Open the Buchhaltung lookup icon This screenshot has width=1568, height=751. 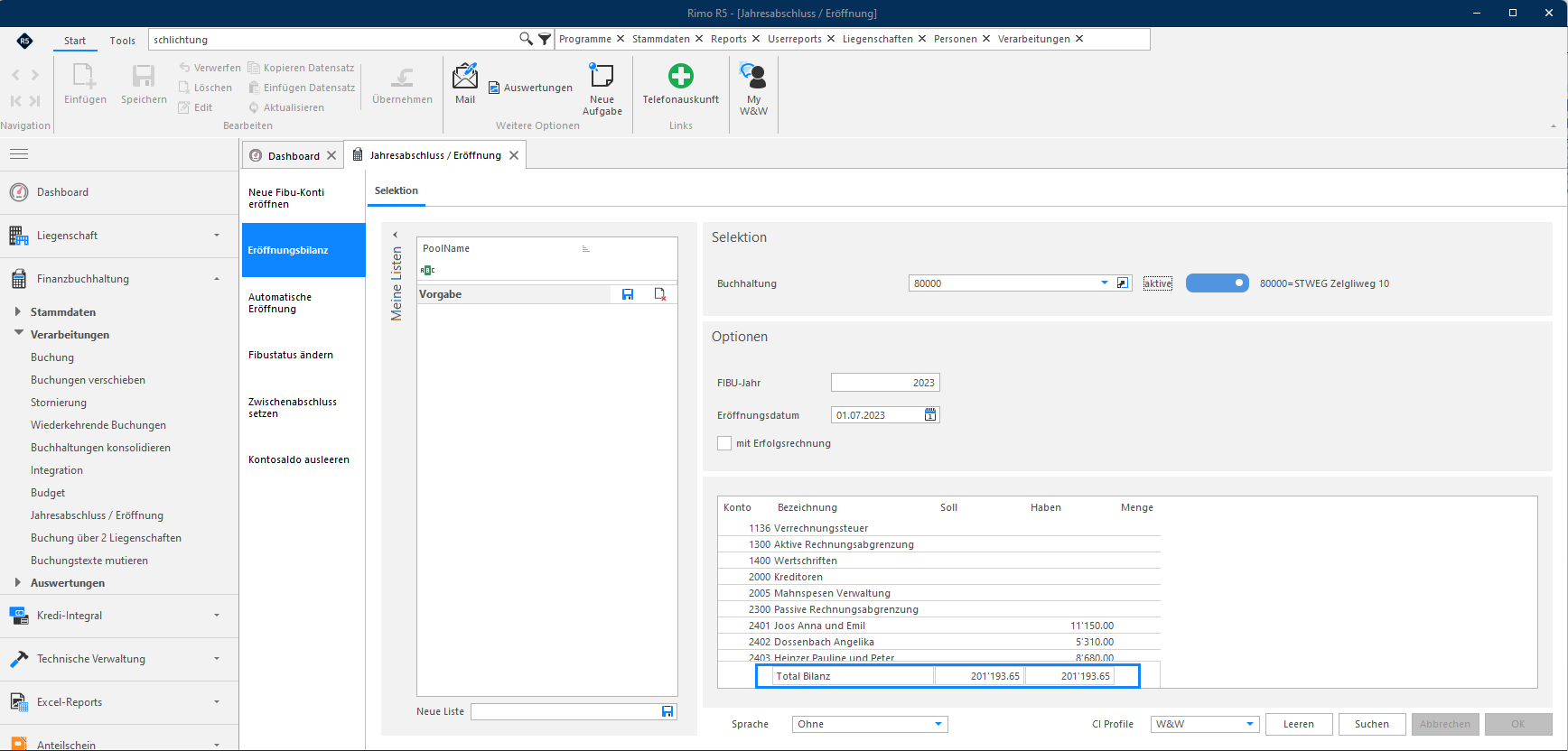(1123, 283)
